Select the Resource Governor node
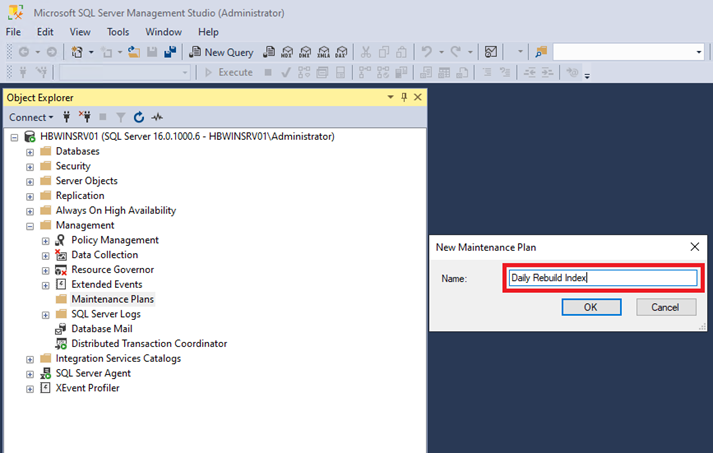Screen dimensions: 713x453 coord(112,270)
